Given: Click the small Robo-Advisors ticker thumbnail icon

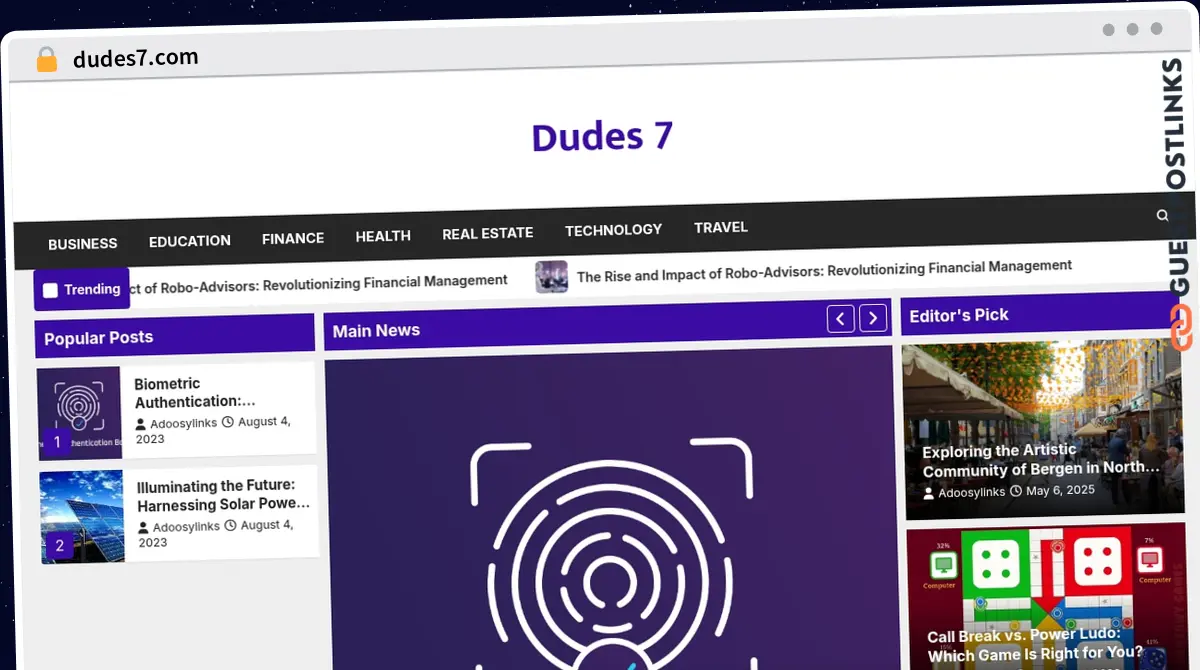Looking at the screenshot, I should (551, 276).
